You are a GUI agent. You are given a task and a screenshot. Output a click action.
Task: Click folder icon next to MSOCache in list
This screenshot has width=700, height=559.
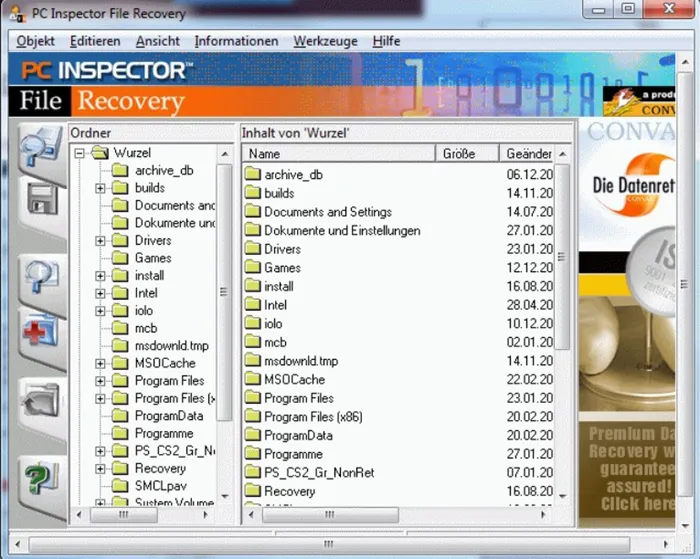pos(253,380)
